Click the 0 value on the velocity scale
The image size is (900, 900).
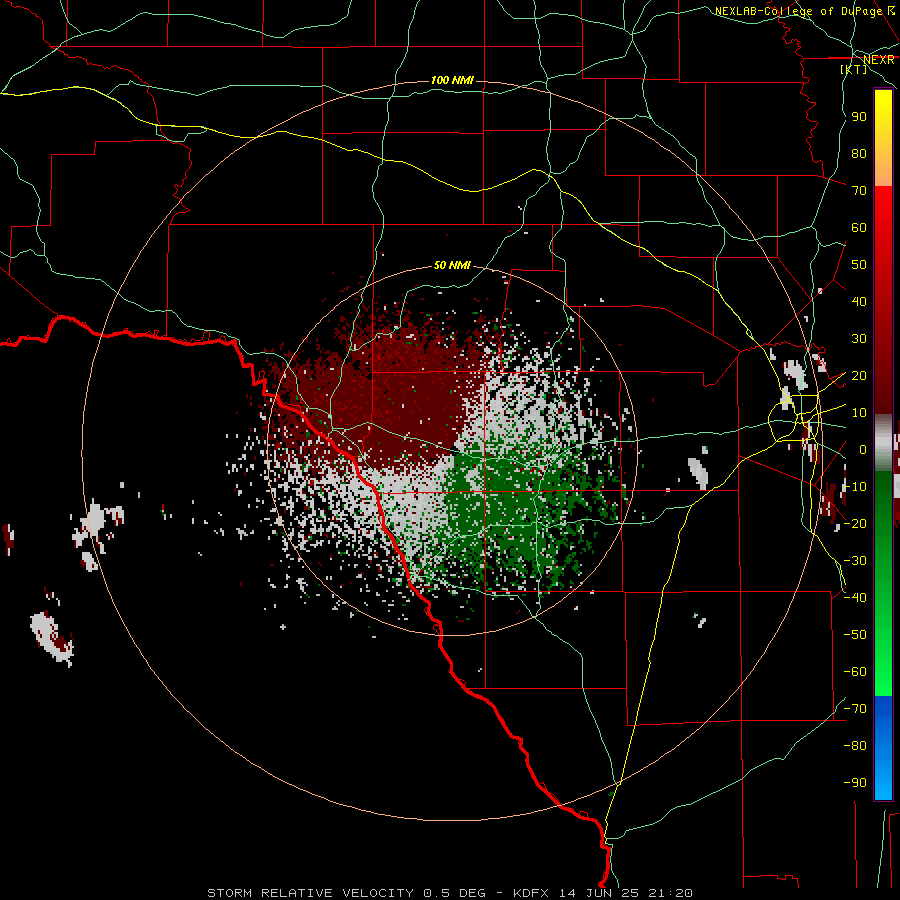tap(863, 449)
